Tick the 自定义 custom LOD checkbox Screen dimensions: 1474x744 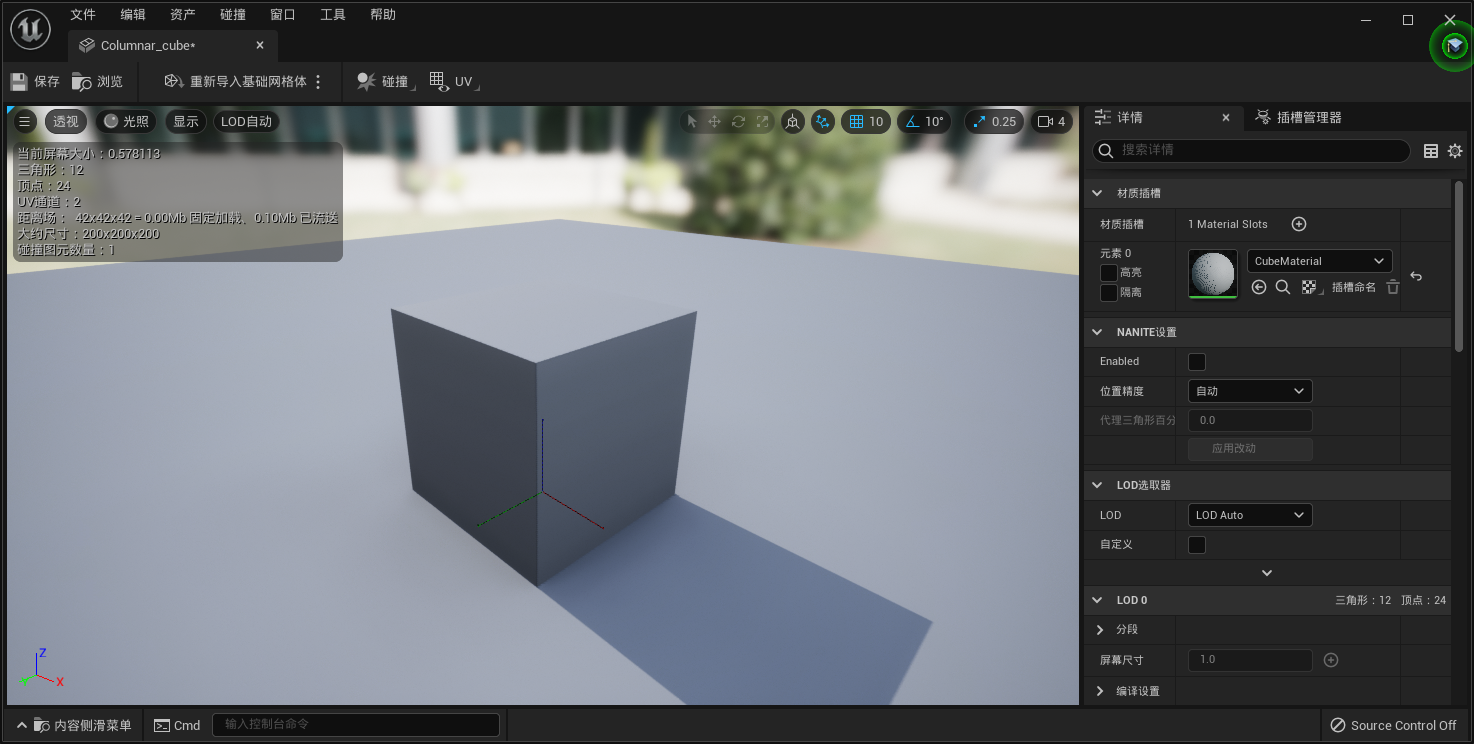pos(1197,545)
